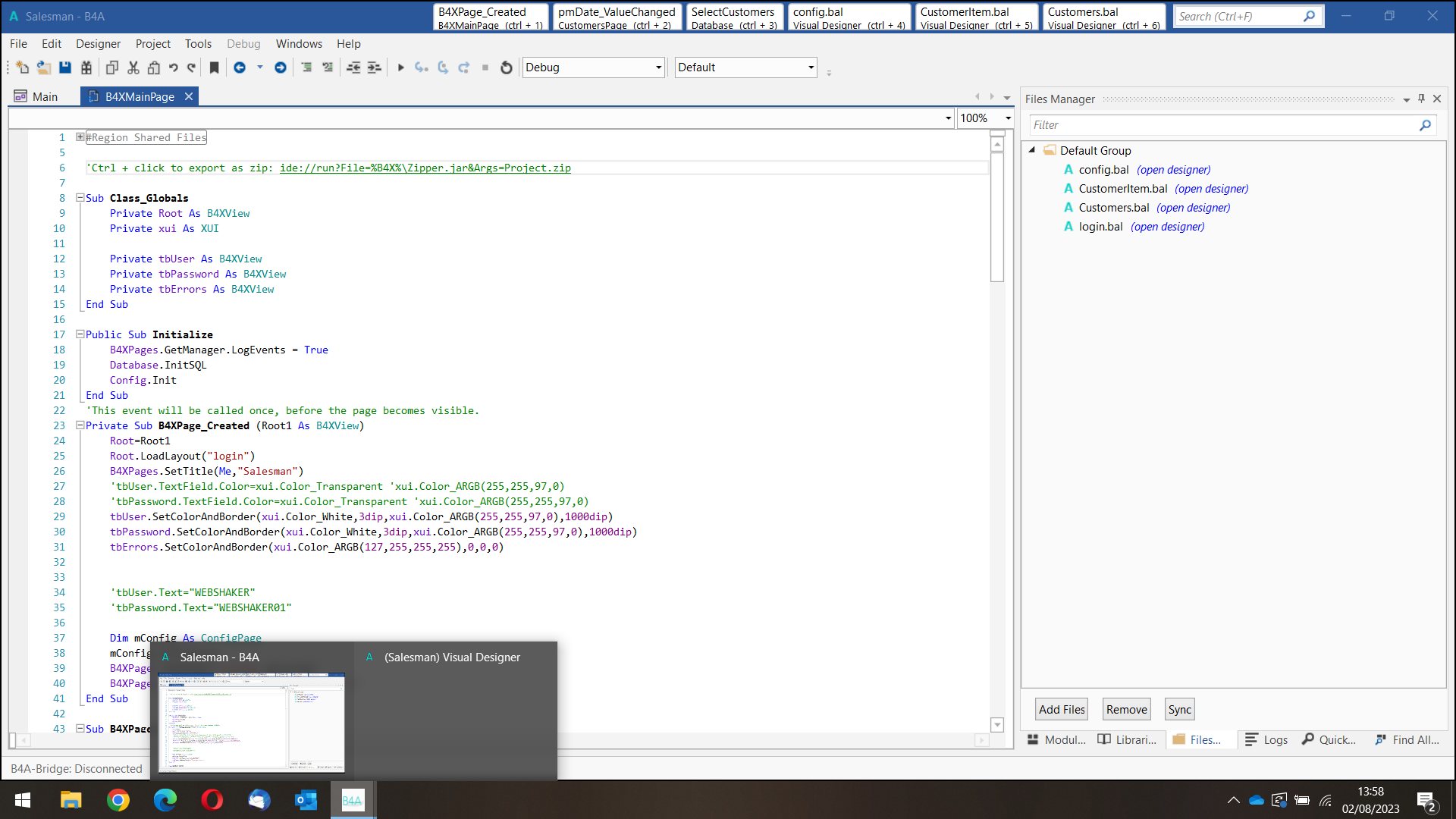Image resolution: width=1456 pixels, height=819 pixels.
Task: Click the Save icon in toolbar
Action: click(65, 67)
